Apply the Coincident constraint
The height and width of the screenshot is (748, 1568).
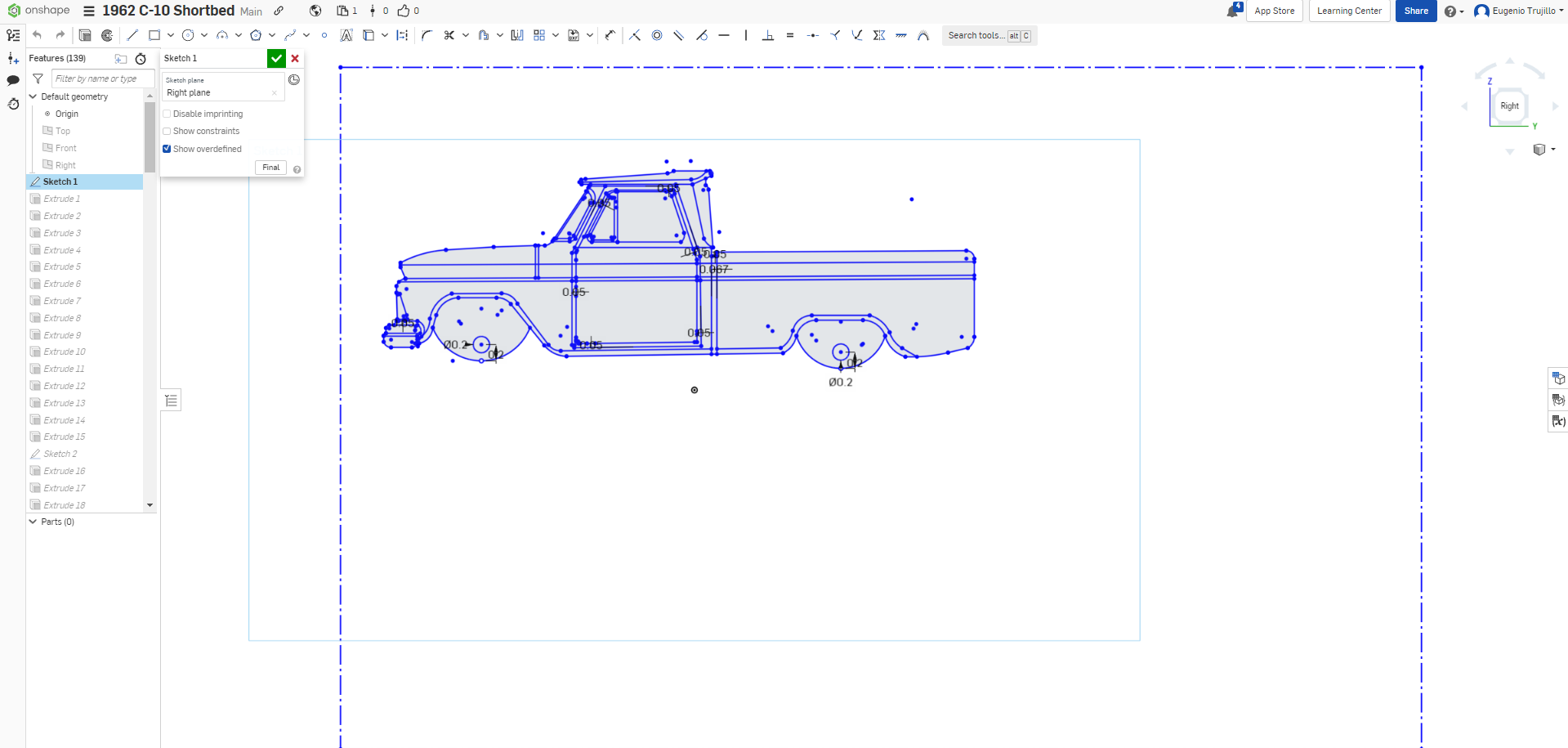pos(635,35)
